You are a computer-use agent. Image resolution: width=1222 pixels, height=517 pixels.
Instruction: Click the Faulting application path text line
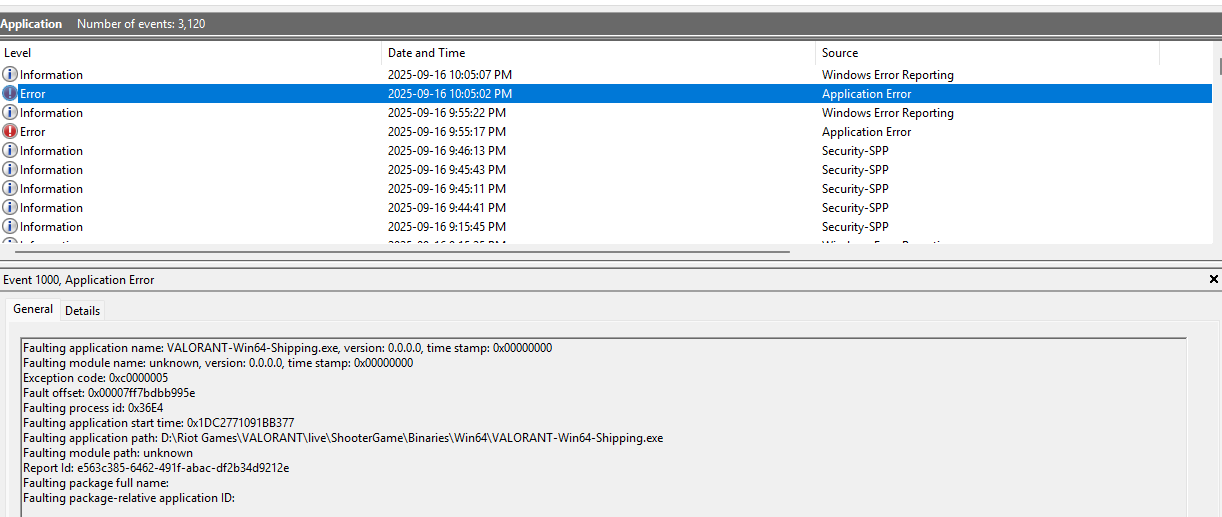pyautogui.click(x=343, y=438)
